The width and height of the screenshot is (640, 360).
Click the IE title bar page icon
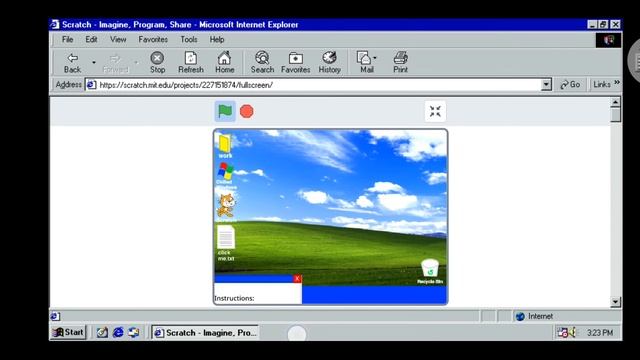click(x=54, y=24)
